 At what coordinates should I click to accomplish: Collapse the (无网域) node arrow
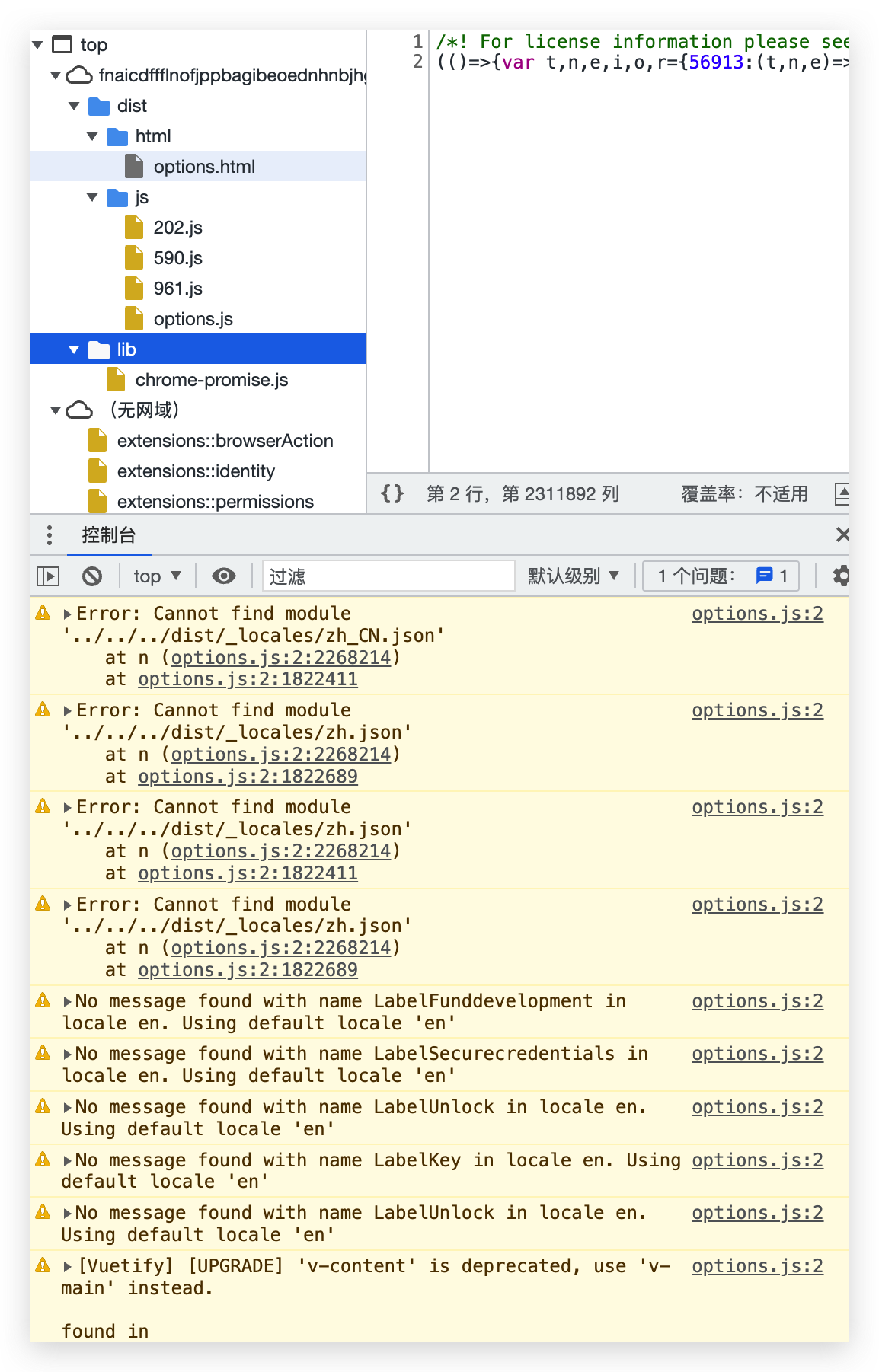pos(56,410)
